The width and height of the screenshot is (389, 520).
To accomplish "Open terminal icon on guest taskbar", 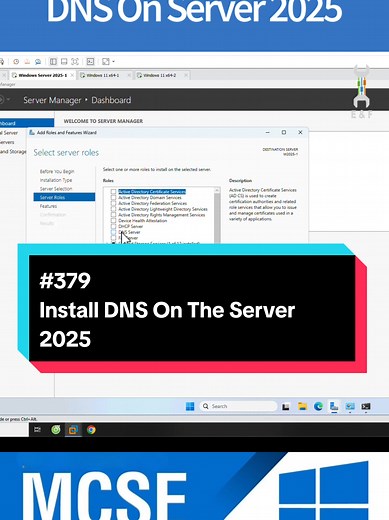I will [366, 406].
